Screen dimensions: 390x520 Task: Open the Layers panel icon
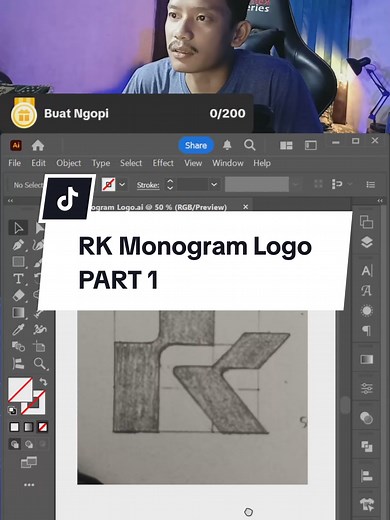pyautogui.click(x=366, y=242)
